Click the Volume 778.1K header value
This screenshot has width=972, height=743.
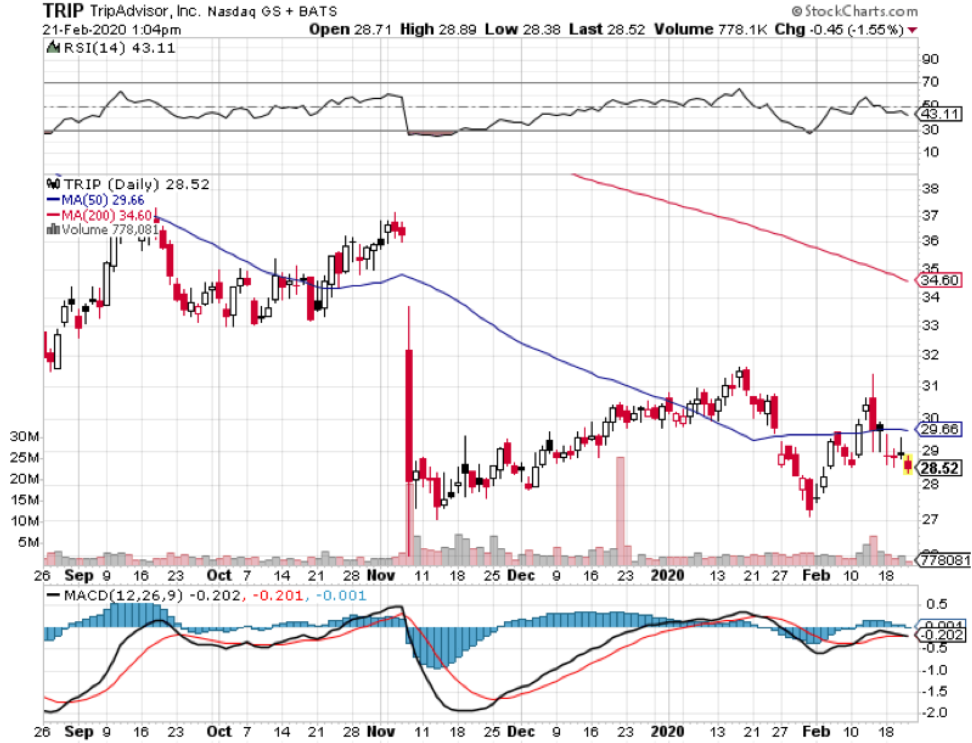coord(710,30)
